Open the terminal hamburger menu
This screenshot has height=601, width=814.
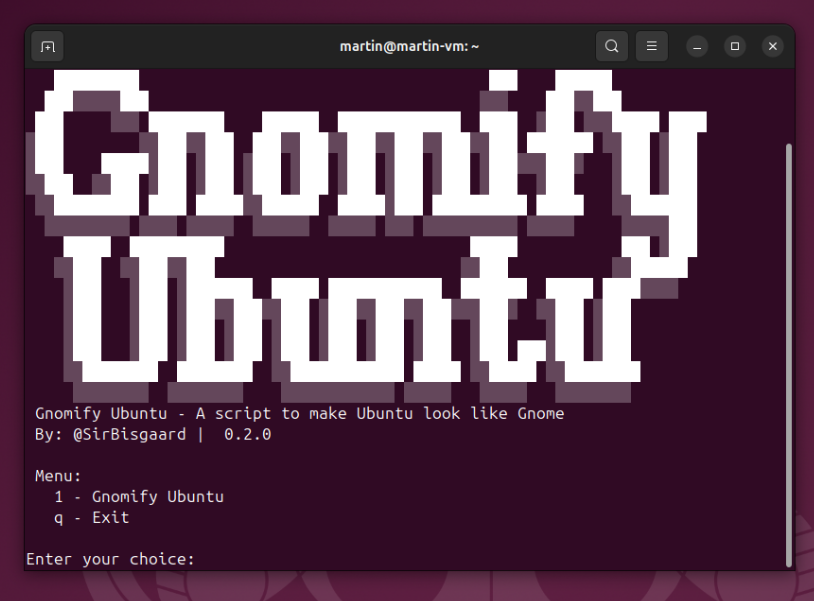(x=652, y=46)
